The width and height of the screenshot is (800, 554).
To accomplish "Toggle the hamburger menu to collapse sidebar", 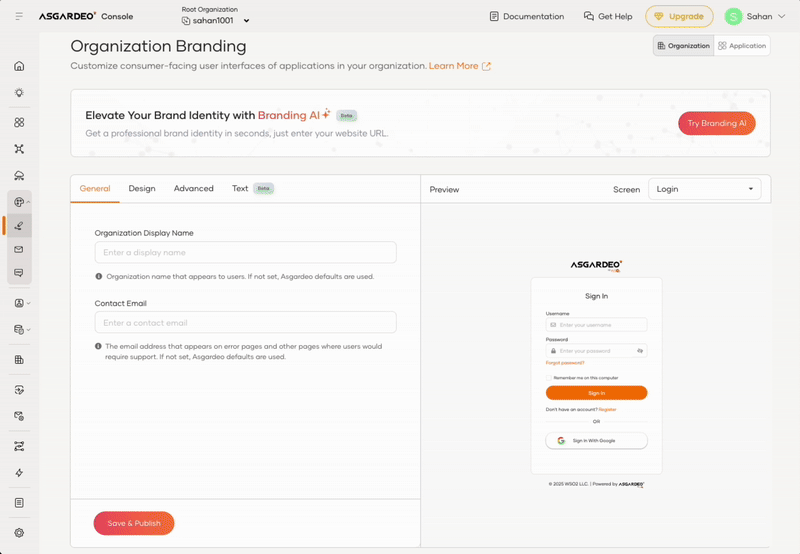I will coord(19,17).
